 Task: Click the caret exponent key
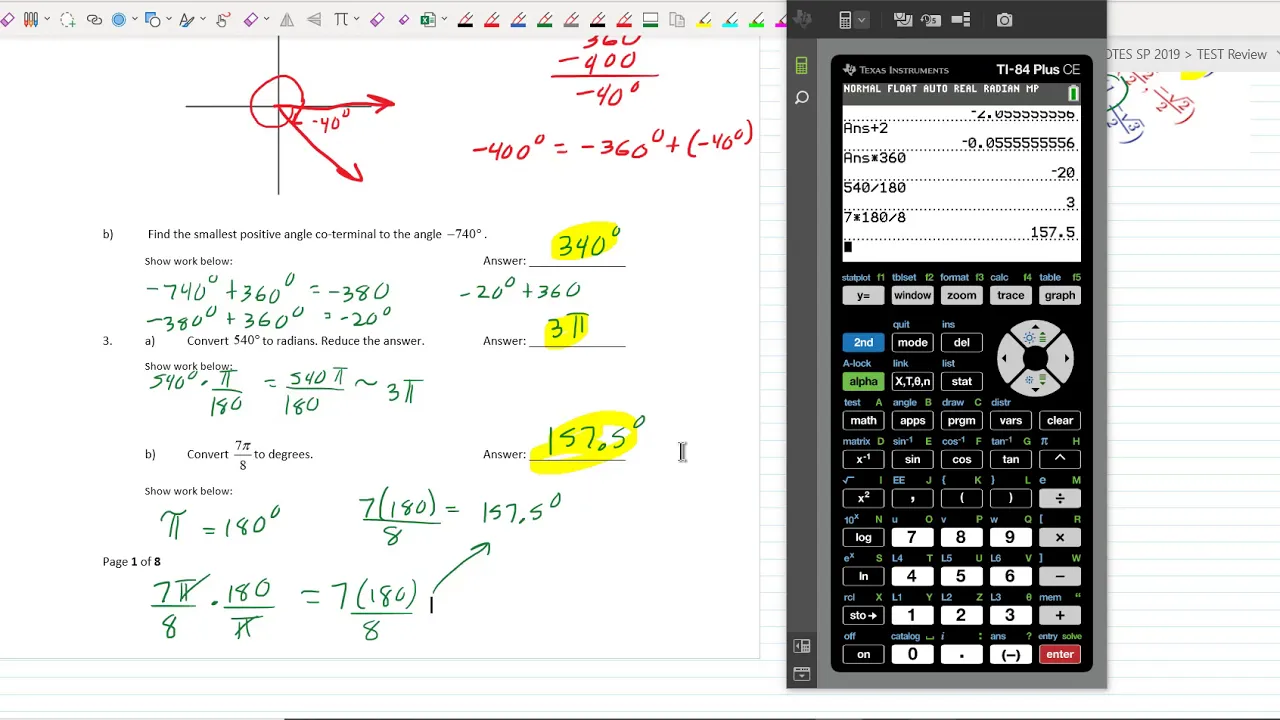[1059, 459]
